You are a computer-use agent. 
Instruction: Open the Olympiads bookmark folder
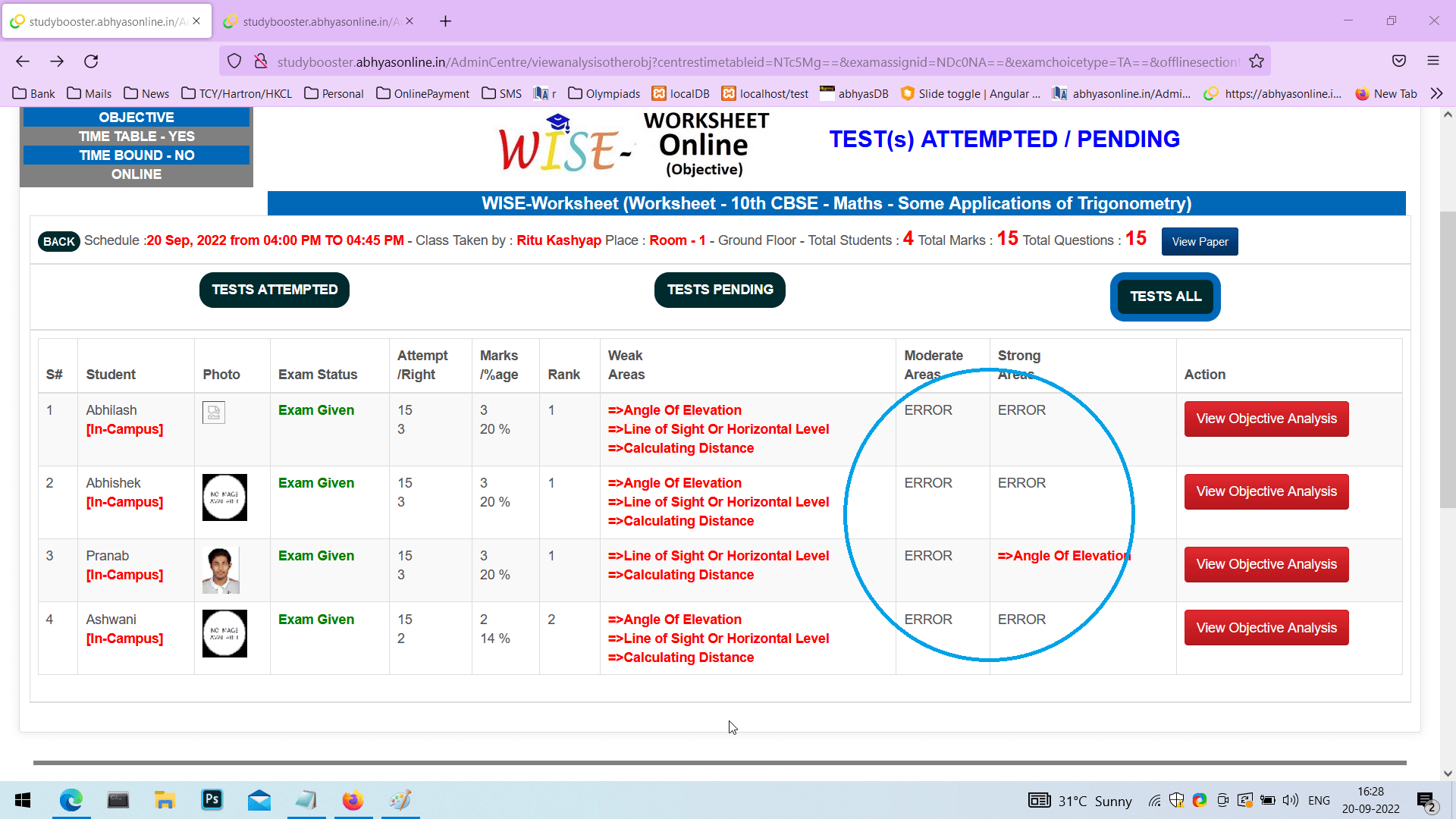tap(604, 93)
